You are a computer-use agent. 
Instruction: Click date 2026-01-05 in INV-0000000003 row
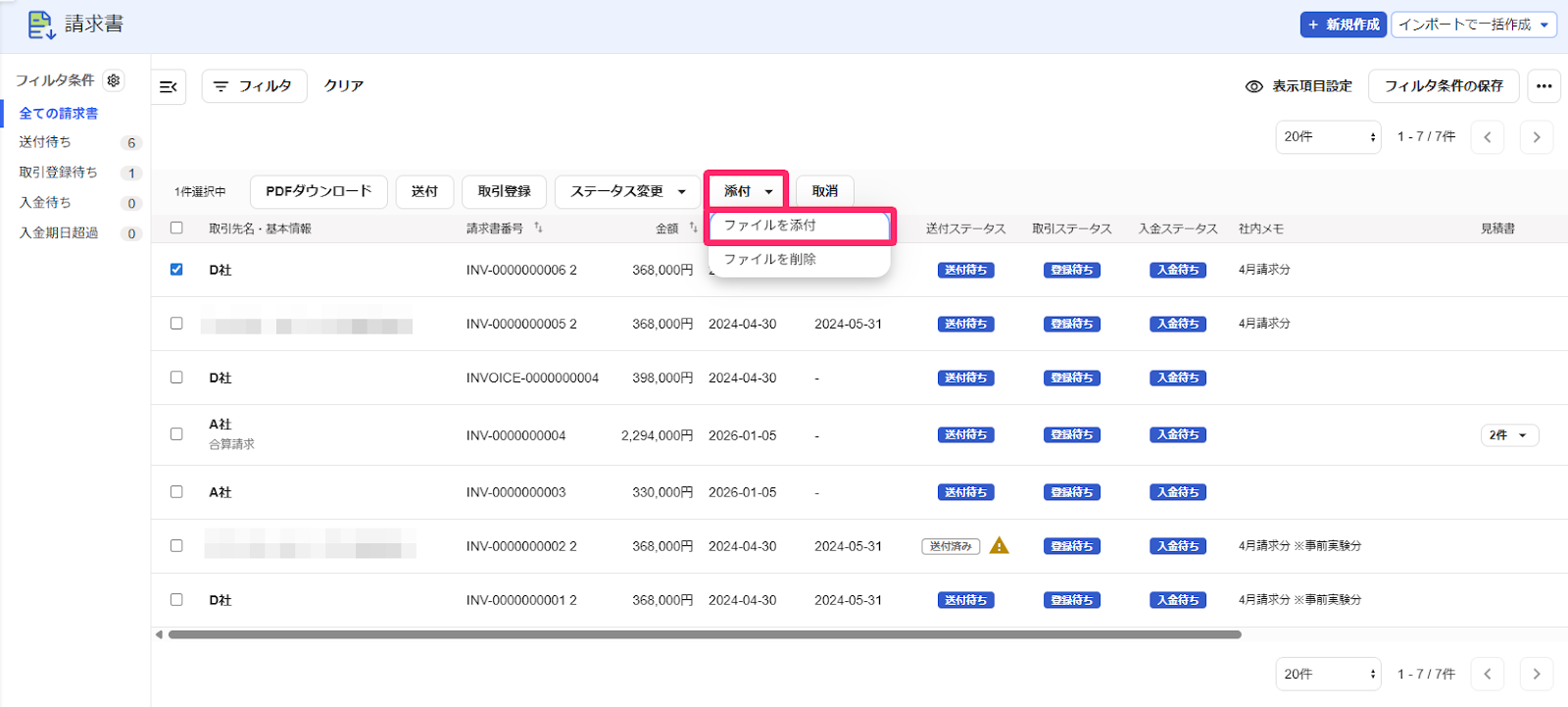[742, 492]
